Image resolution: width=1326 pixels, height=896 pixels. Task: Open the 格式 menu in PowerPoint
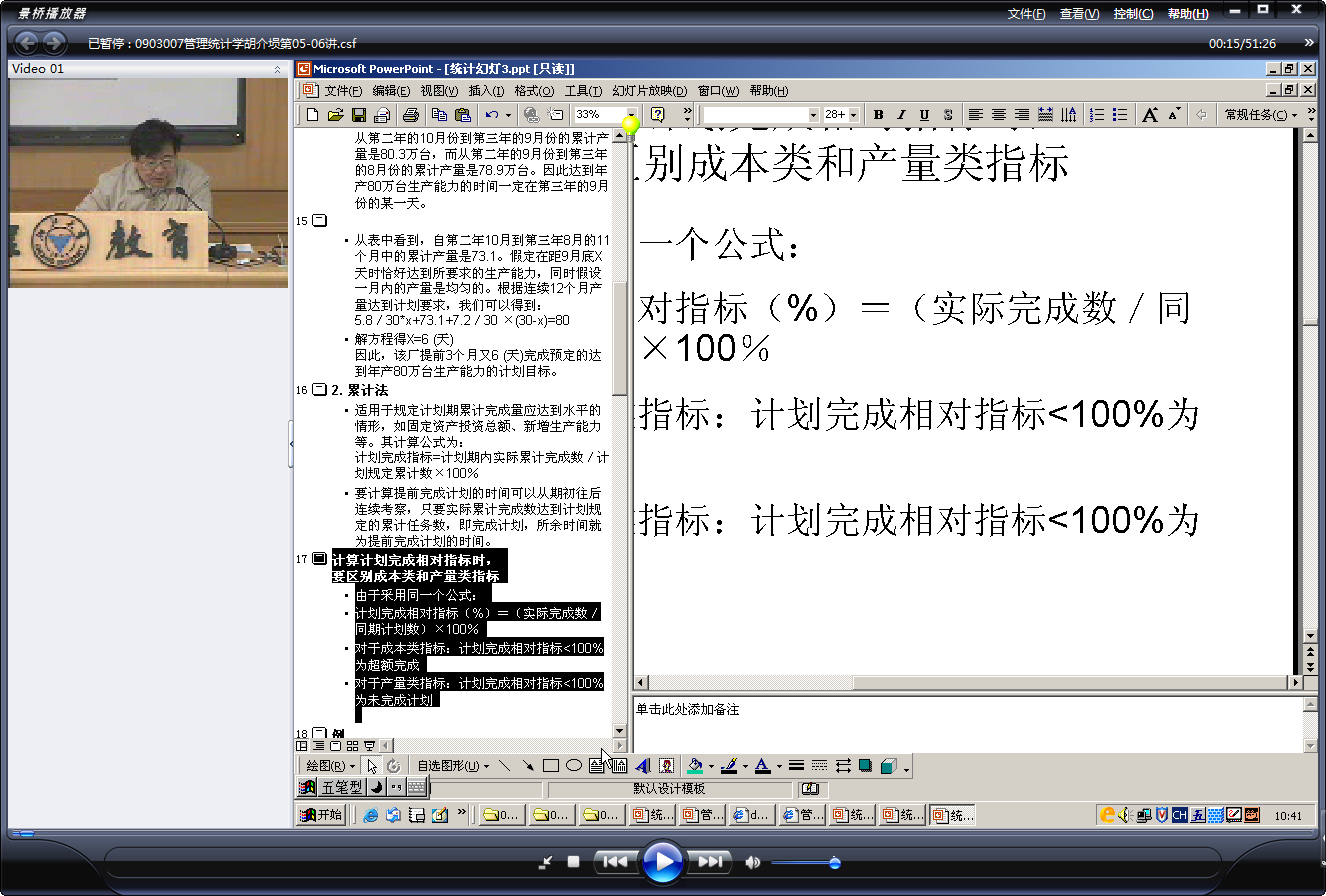pyautogui.click(x=534, y=91)
